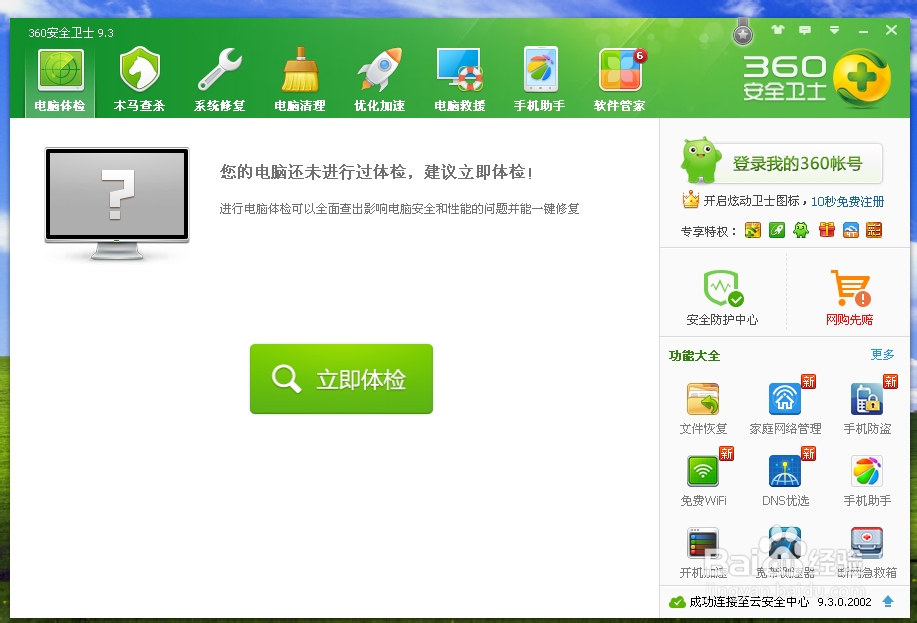Minimize the 360安全卫士 window
The height and width of the screenshot is (623, 917).
[x=863, y=30]
